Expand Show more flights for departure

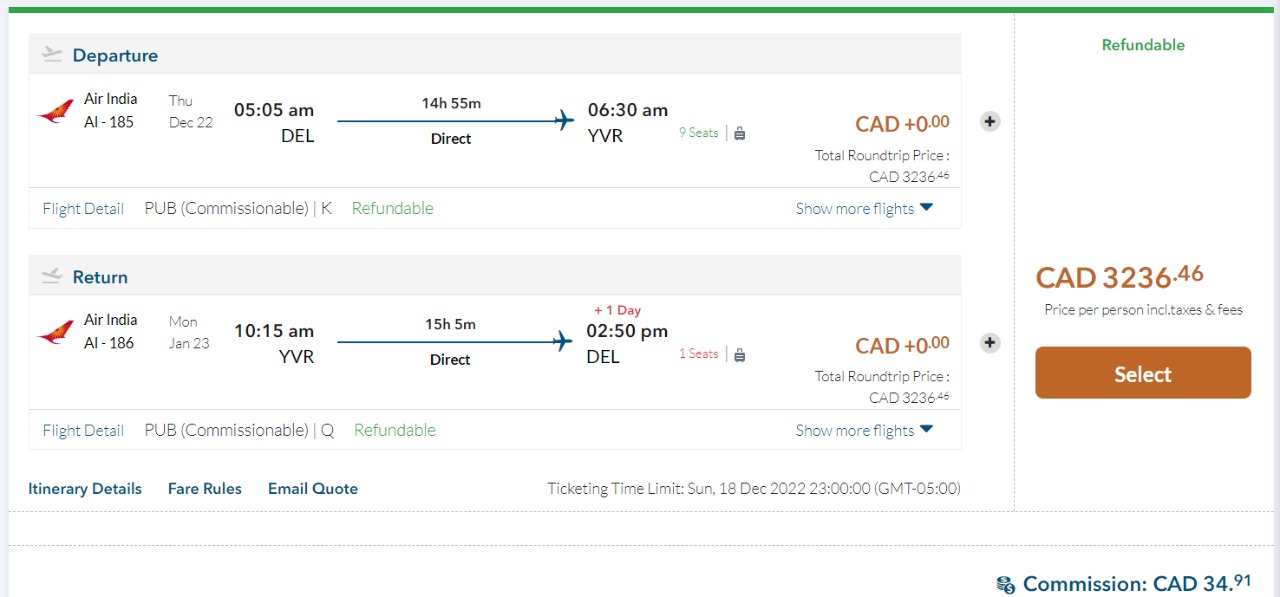[x=864, y=208]
